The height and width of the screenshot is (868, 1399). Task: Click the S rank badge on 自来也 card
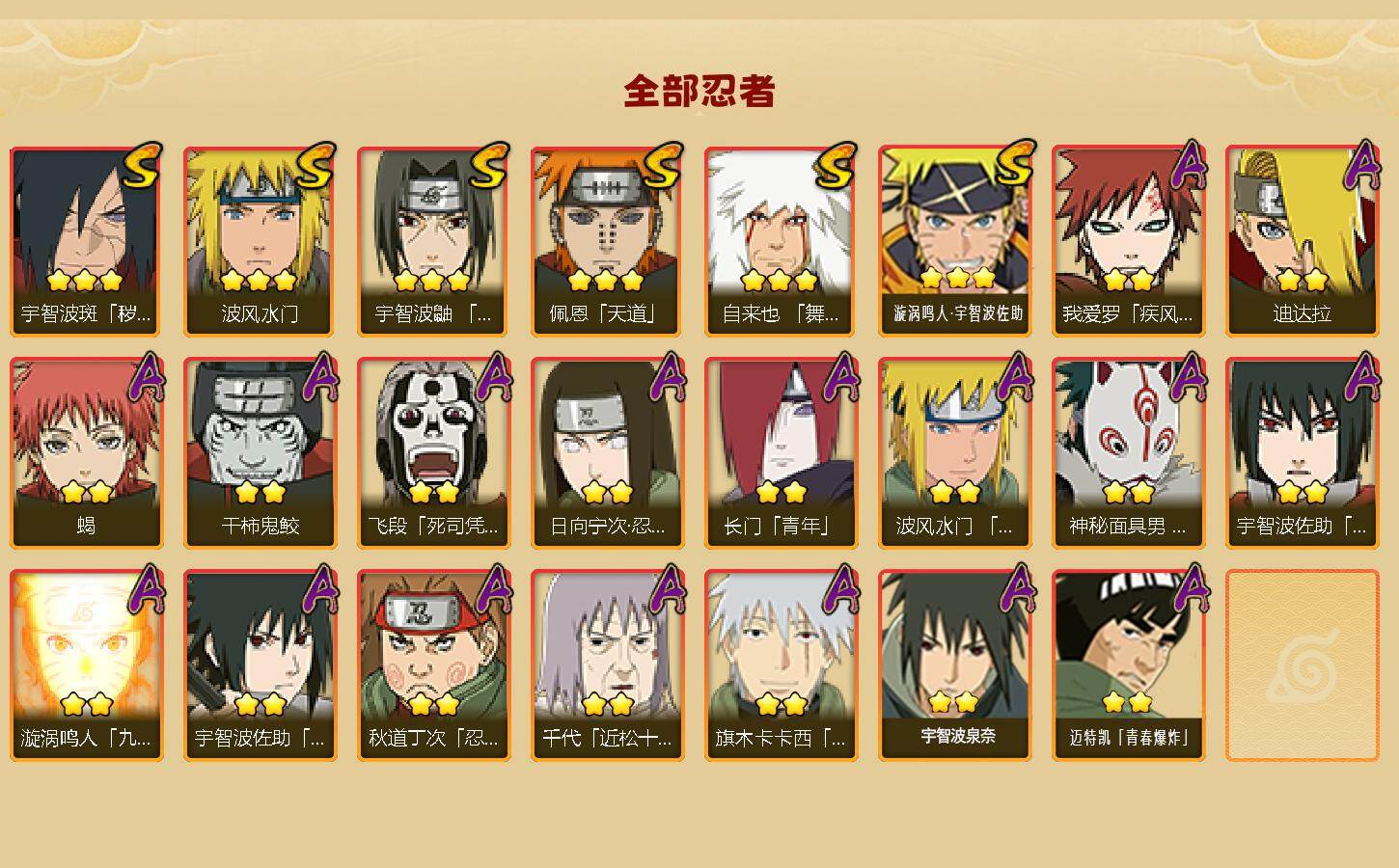tap(837, 166)
